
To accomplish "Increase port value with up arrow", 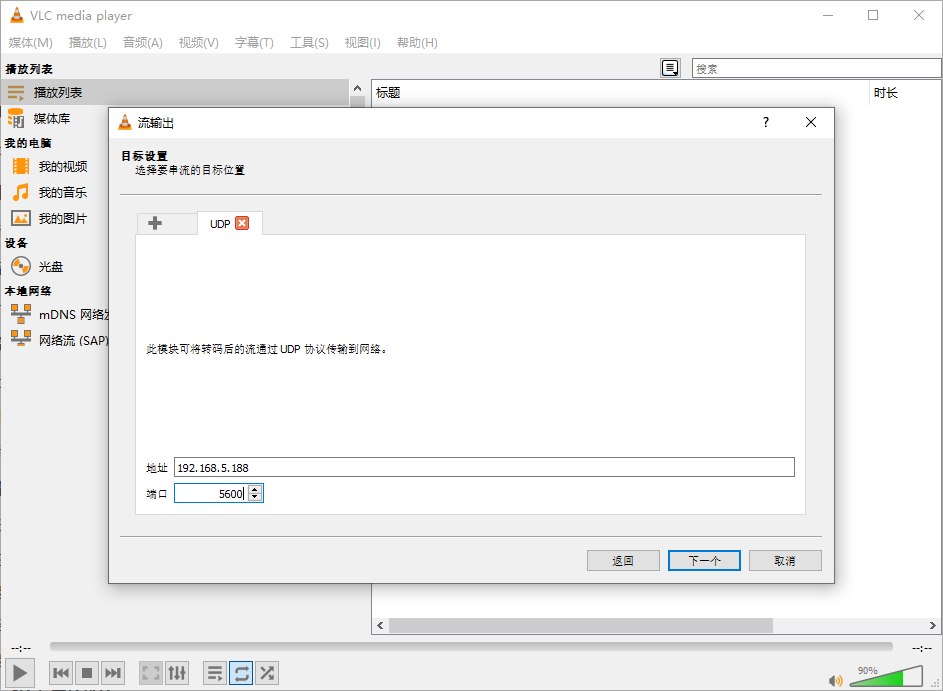I will coord(255,490).
